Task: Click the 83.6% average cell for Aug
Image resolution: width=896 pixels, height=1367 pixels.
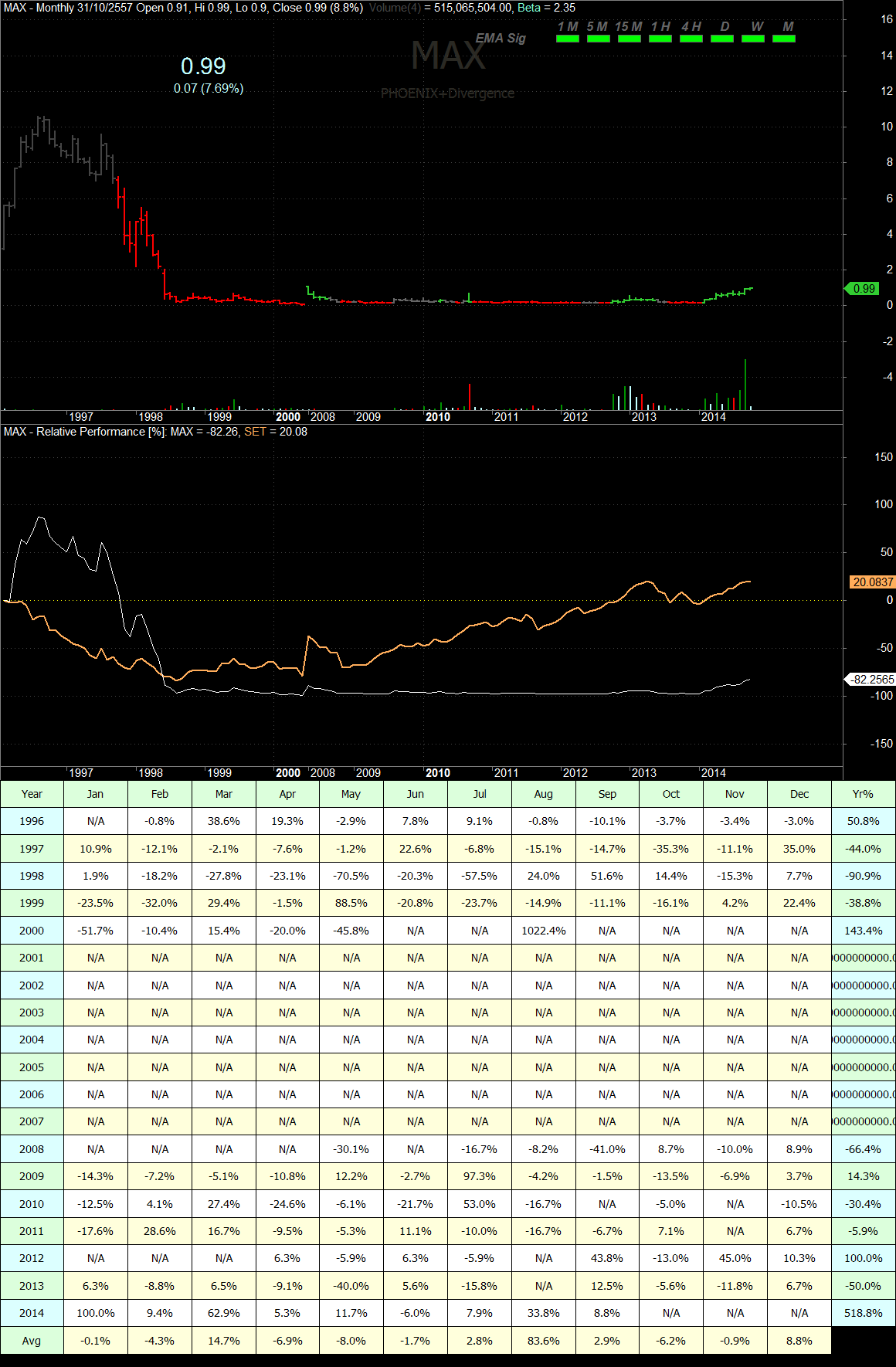Action: click(x=544, y=1341)
